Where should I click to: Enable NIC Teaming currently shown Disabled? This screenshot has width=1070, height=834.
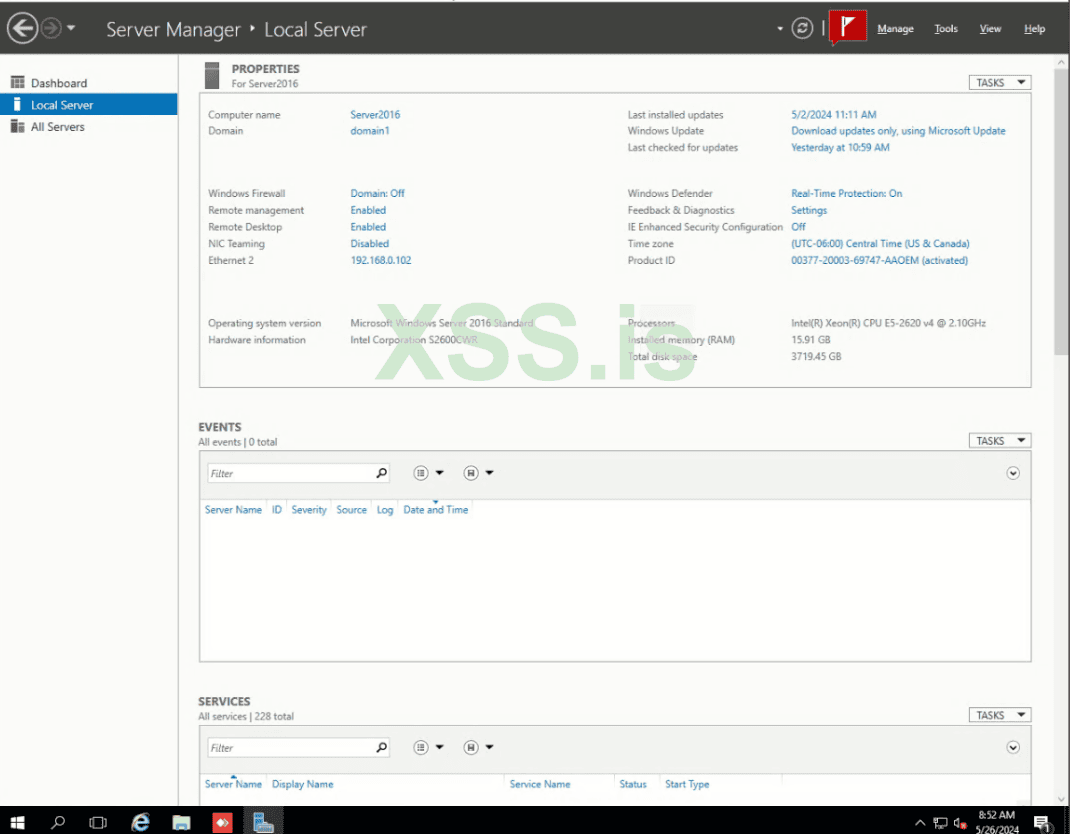coord(369,243)
